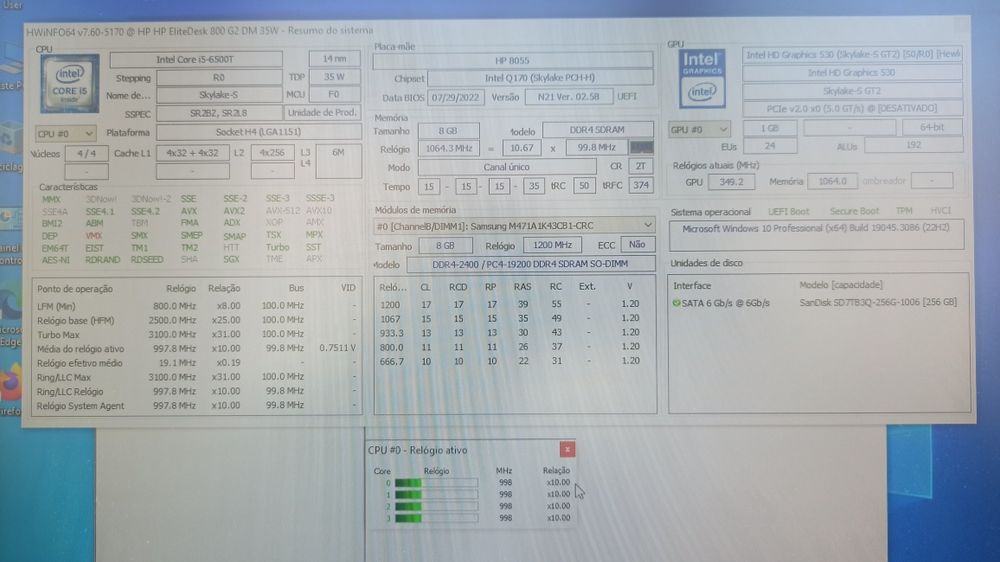Open the GPU #0 selector dropdown
This screenshot has width=1000, height=562.
(699, 129)
